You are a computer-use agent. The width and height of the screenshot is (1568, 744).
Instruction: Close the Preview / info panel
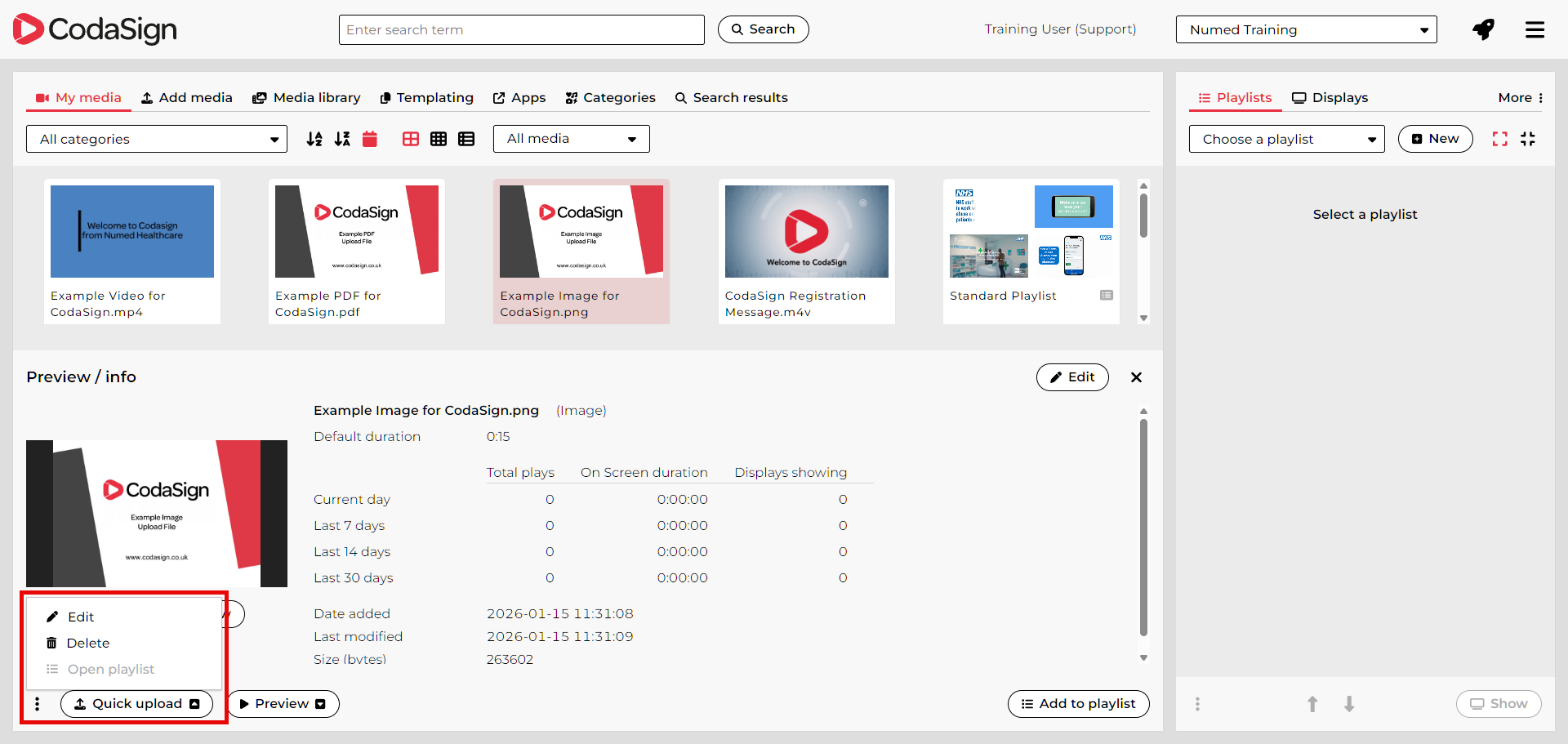click(x=1136, y=377)
